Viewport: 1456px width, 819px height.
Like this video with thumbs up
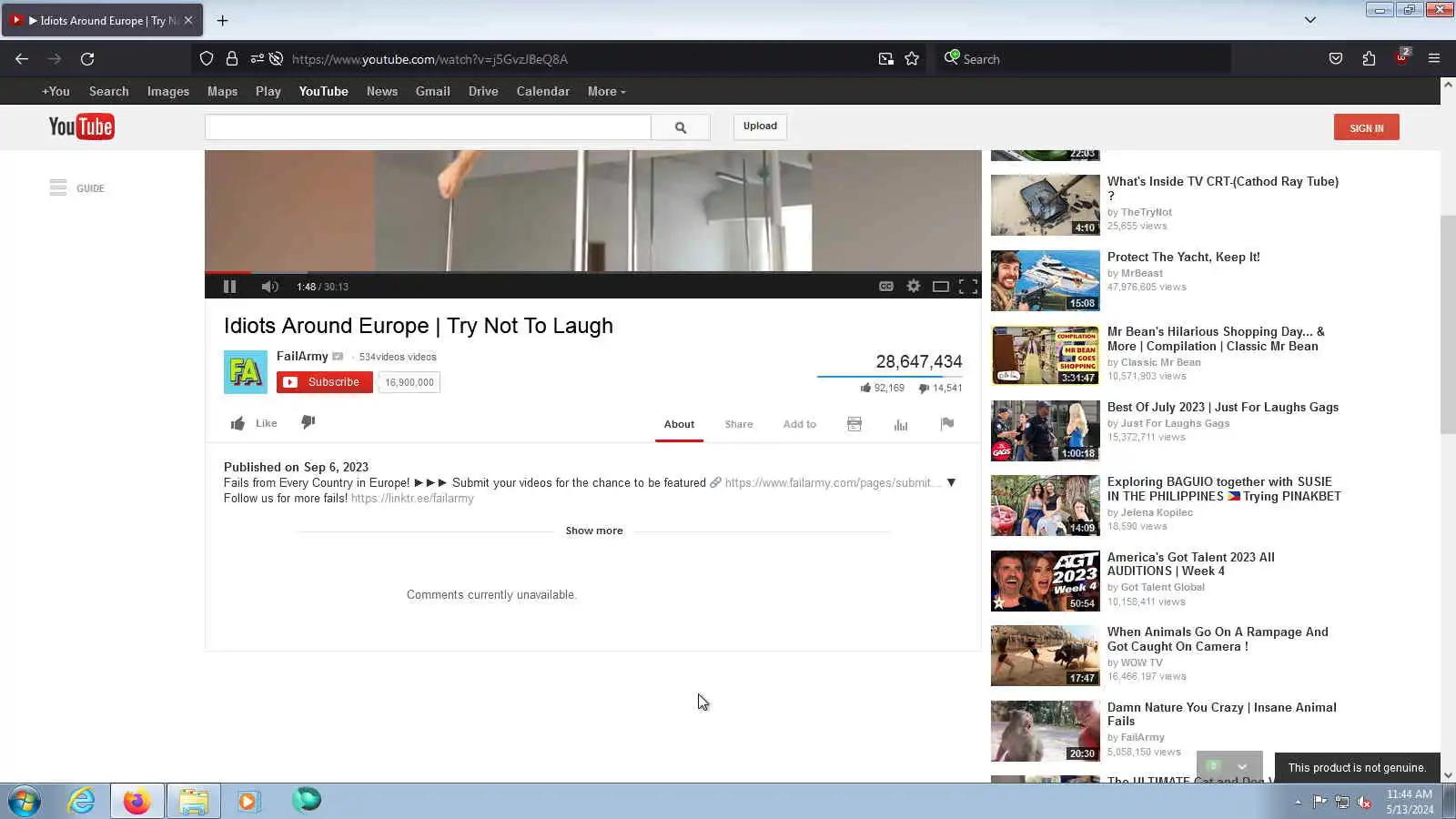tap(254, 423)
